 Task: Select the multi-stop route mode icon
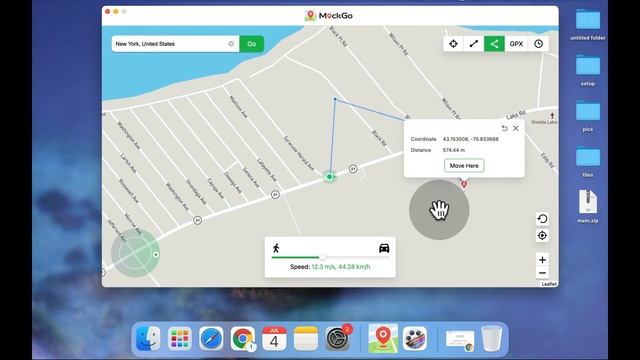494,44
